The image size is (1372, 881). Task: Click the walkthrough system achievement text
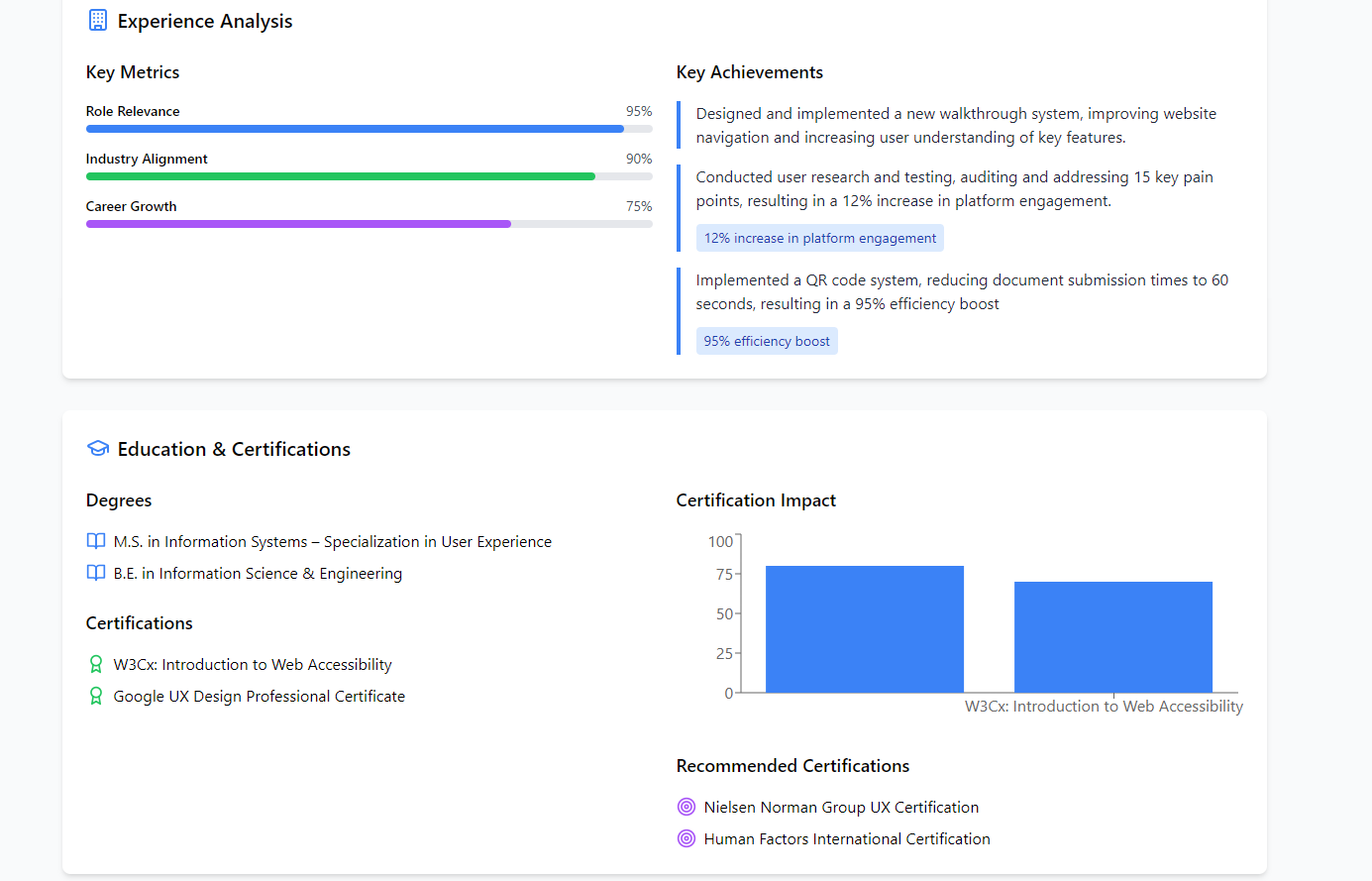click(x=956, y=125)
